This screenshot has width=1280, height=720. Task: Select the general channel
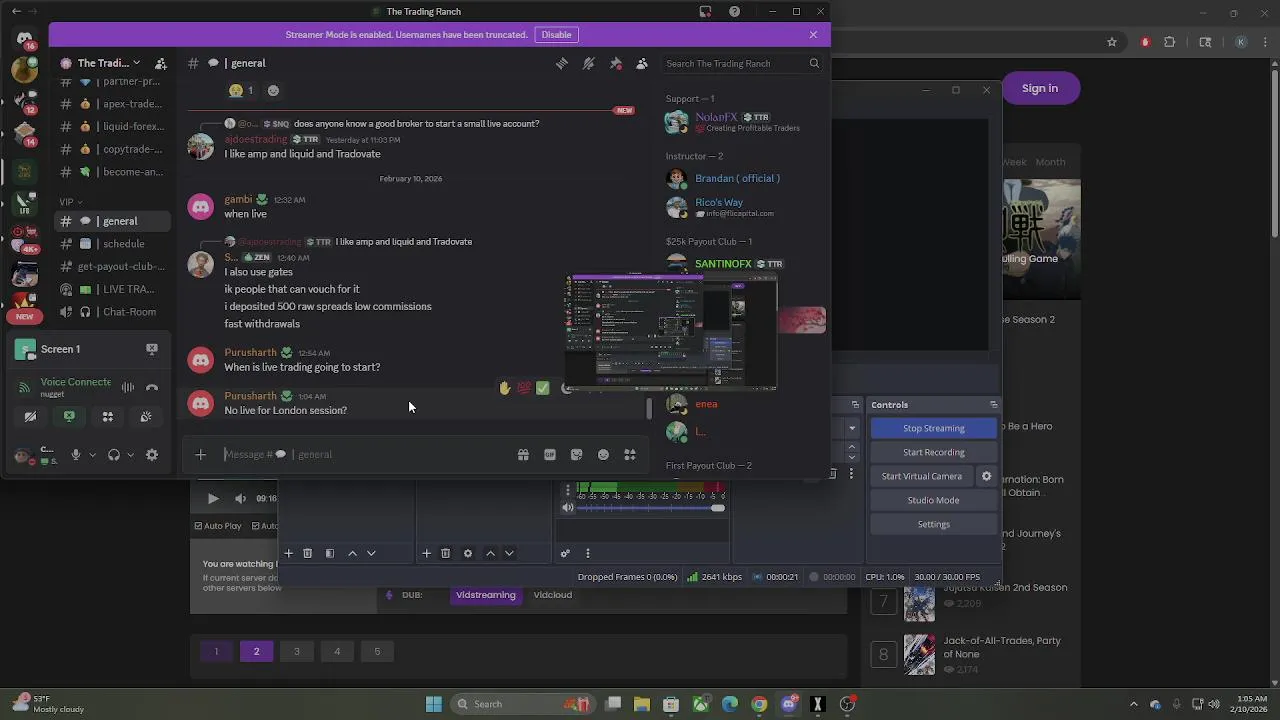click(110, 221)
